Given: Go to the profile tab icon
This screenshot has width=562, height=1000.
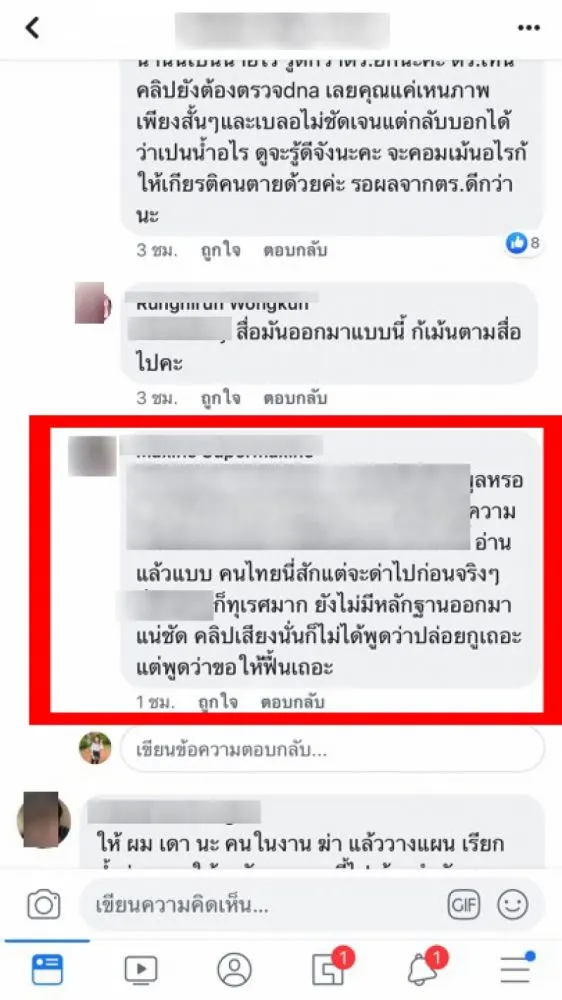Looking at the screenshot, I should point(234,970).
